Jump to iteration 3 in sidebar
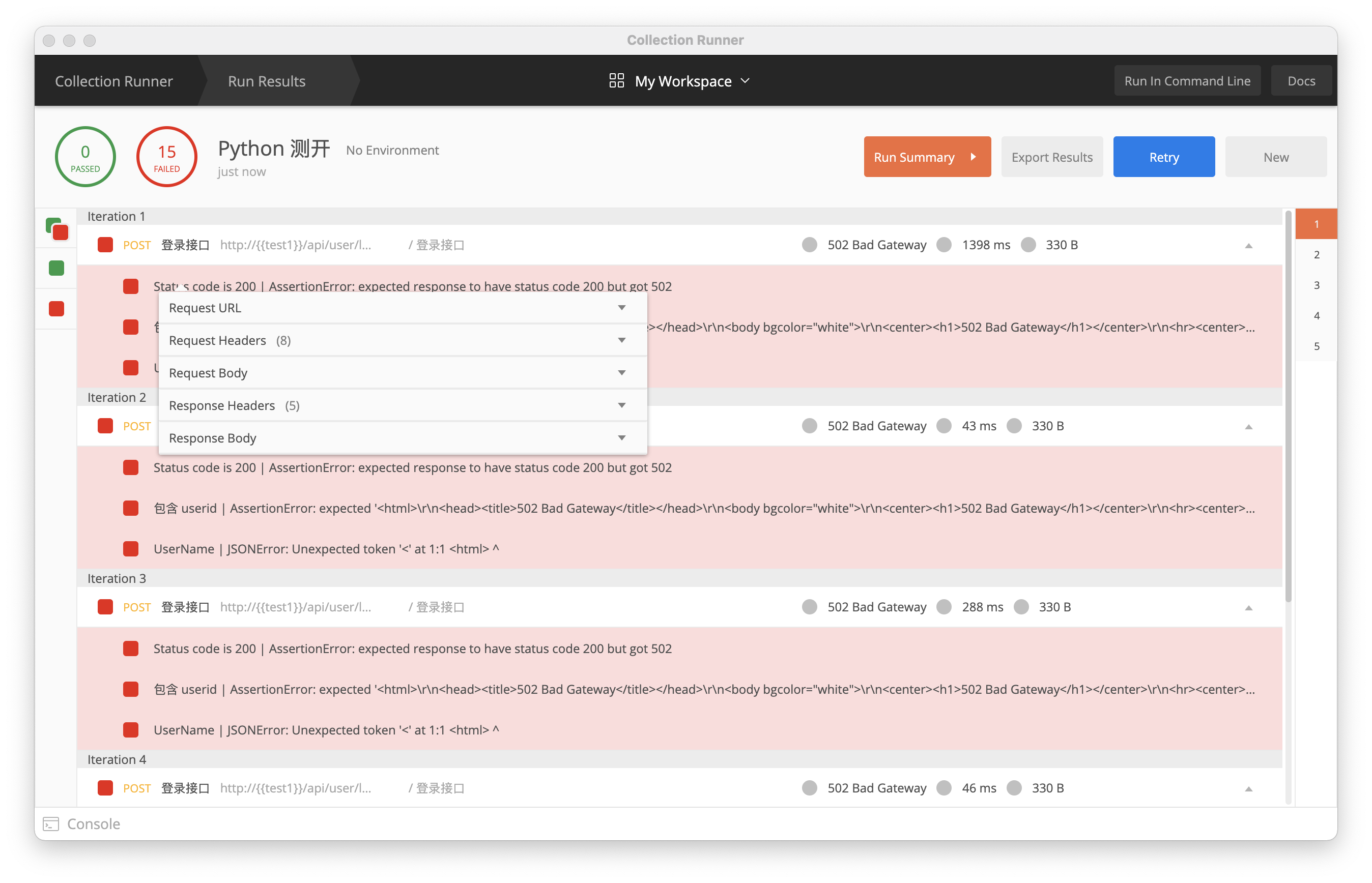The width and height of the screenshot is (1372, 883). tap(1317, 285)
